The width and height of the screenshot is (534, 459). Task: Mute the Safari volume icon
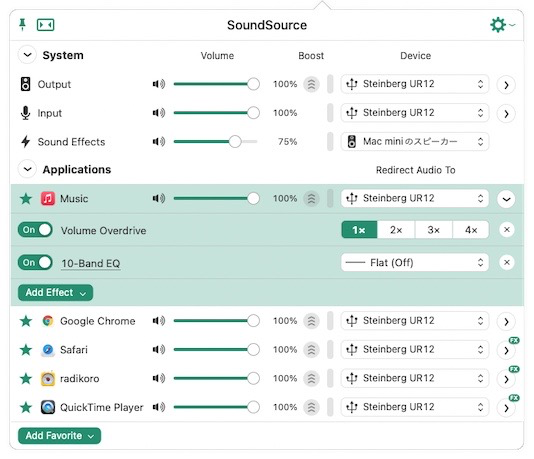159,349
